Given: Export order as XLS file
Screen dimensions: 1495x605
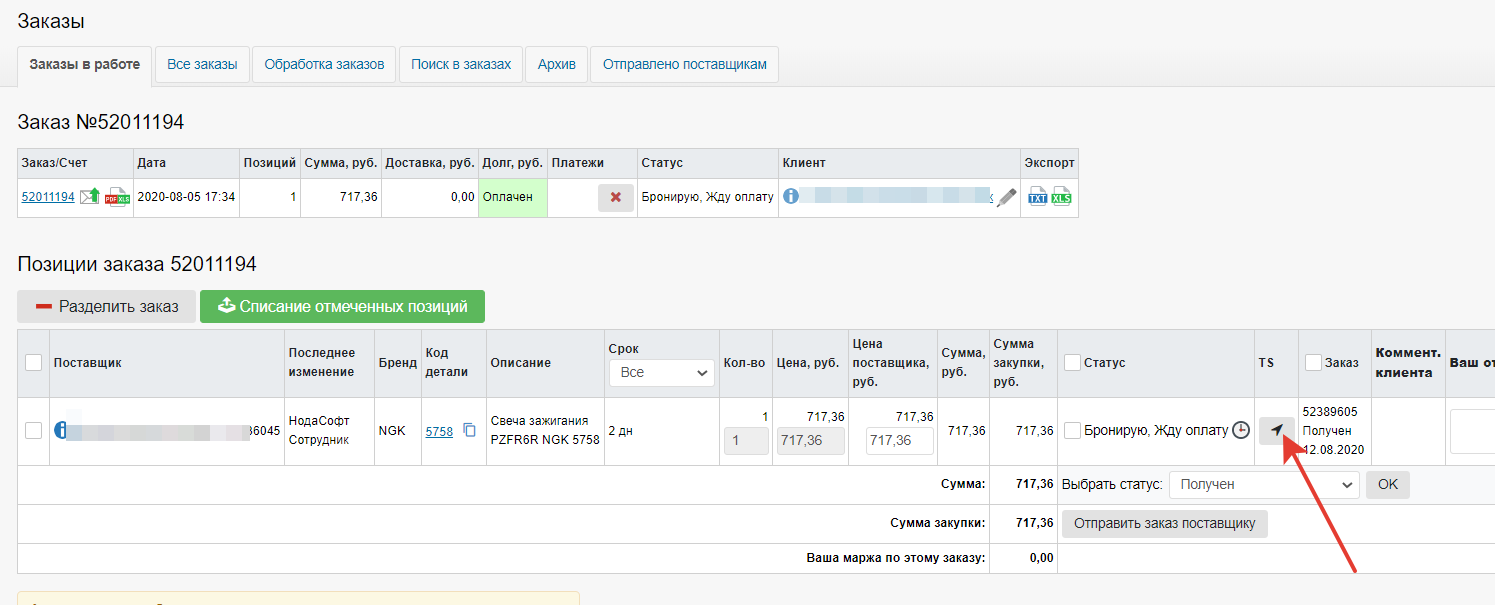Looking at the screenshot, I should click(x=1061, y=197).
